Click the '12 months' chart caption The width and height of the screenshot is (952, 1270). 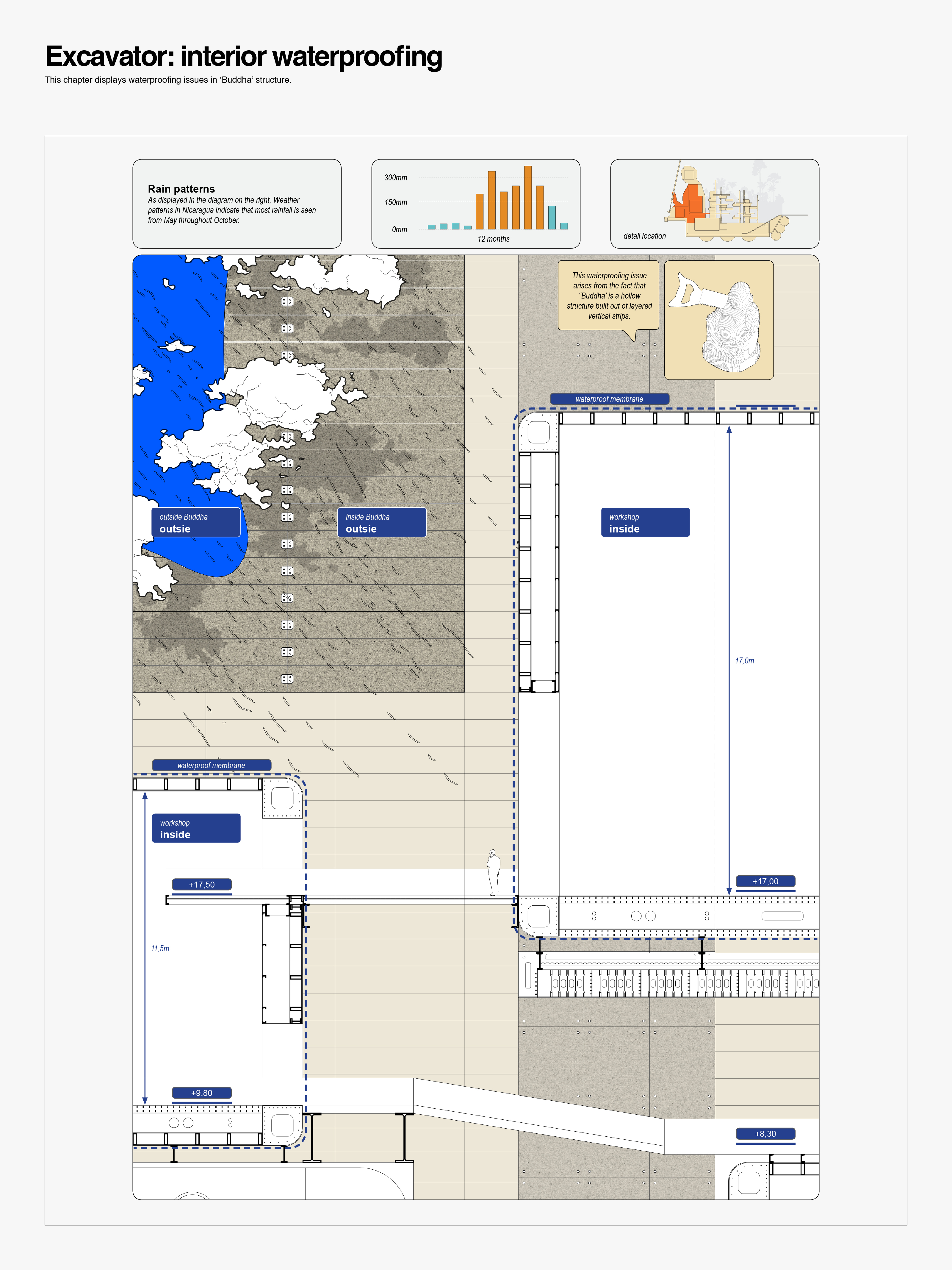tap(494, 239)
